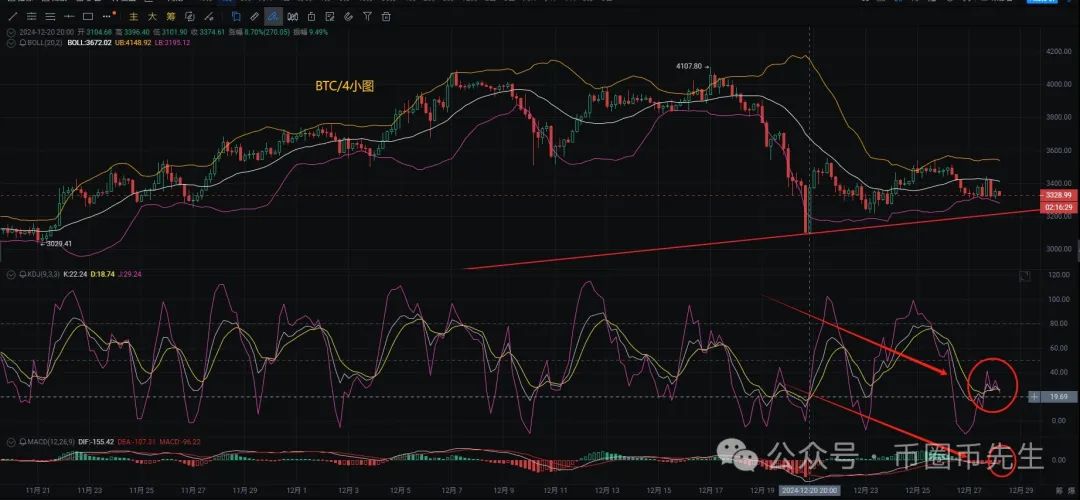Image resolution: width=1080 pixels, height=500 pixels.
Task: Click the MACD(12,26,9) indicator label
Action: [x=51, y=441]
